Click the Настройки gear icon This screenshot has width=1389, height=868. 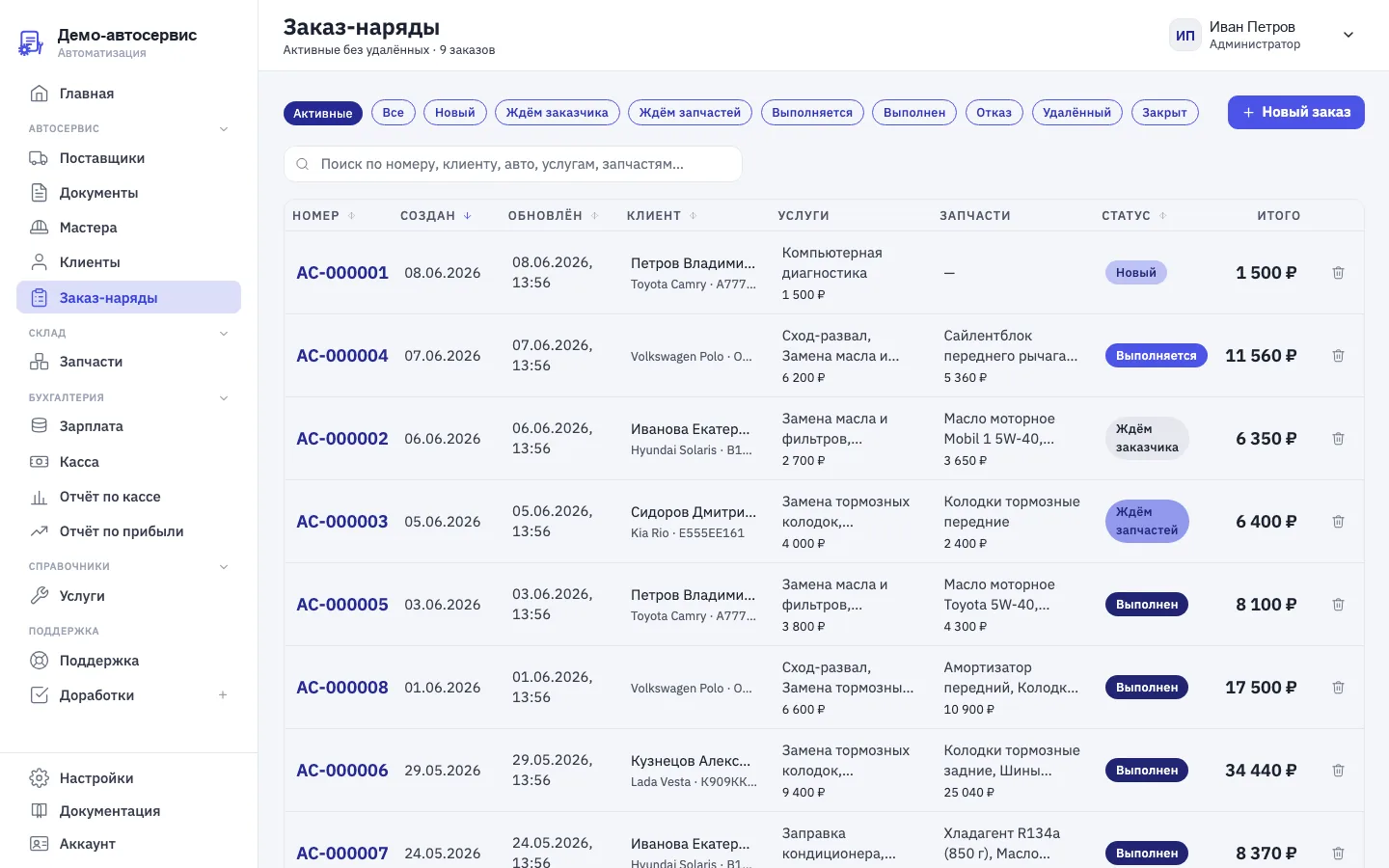point(40,778)
